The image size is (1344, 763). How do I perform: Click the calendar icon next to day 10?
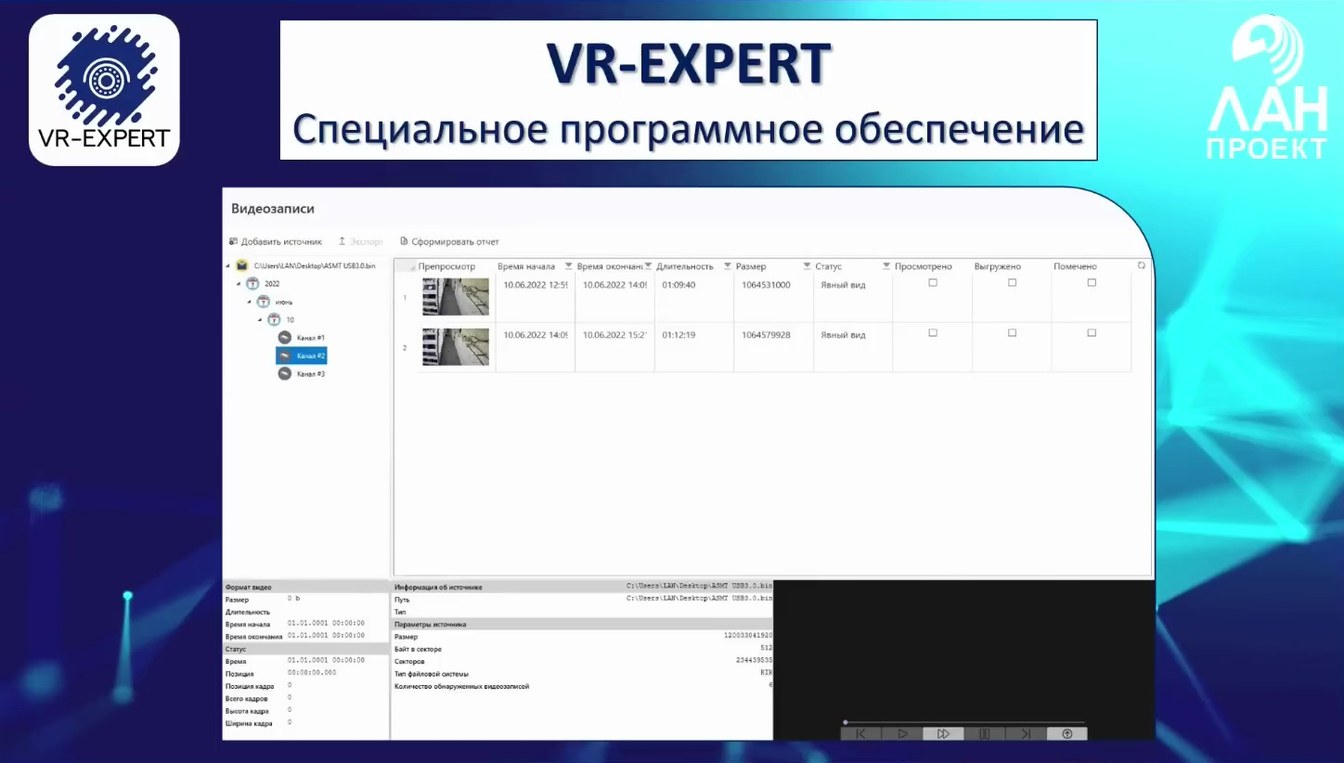tap(275, 320)
